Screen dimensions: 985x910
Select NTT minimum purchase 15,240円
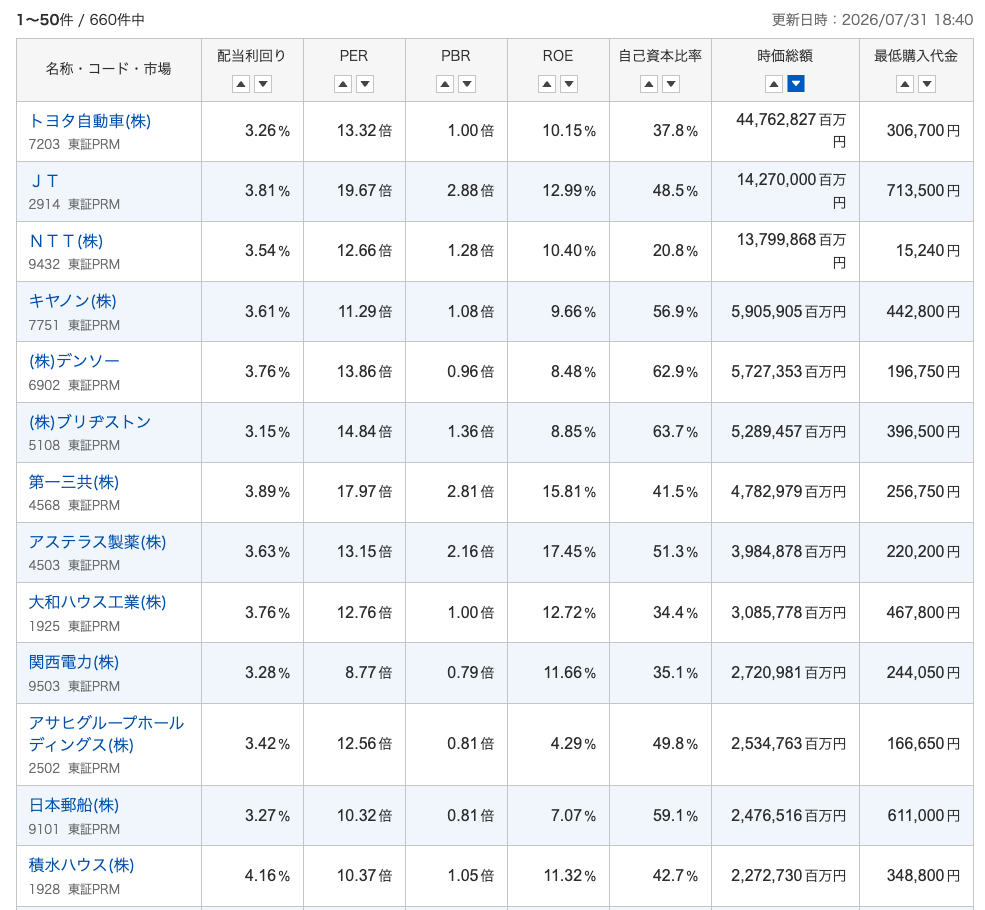click(928, 251)
